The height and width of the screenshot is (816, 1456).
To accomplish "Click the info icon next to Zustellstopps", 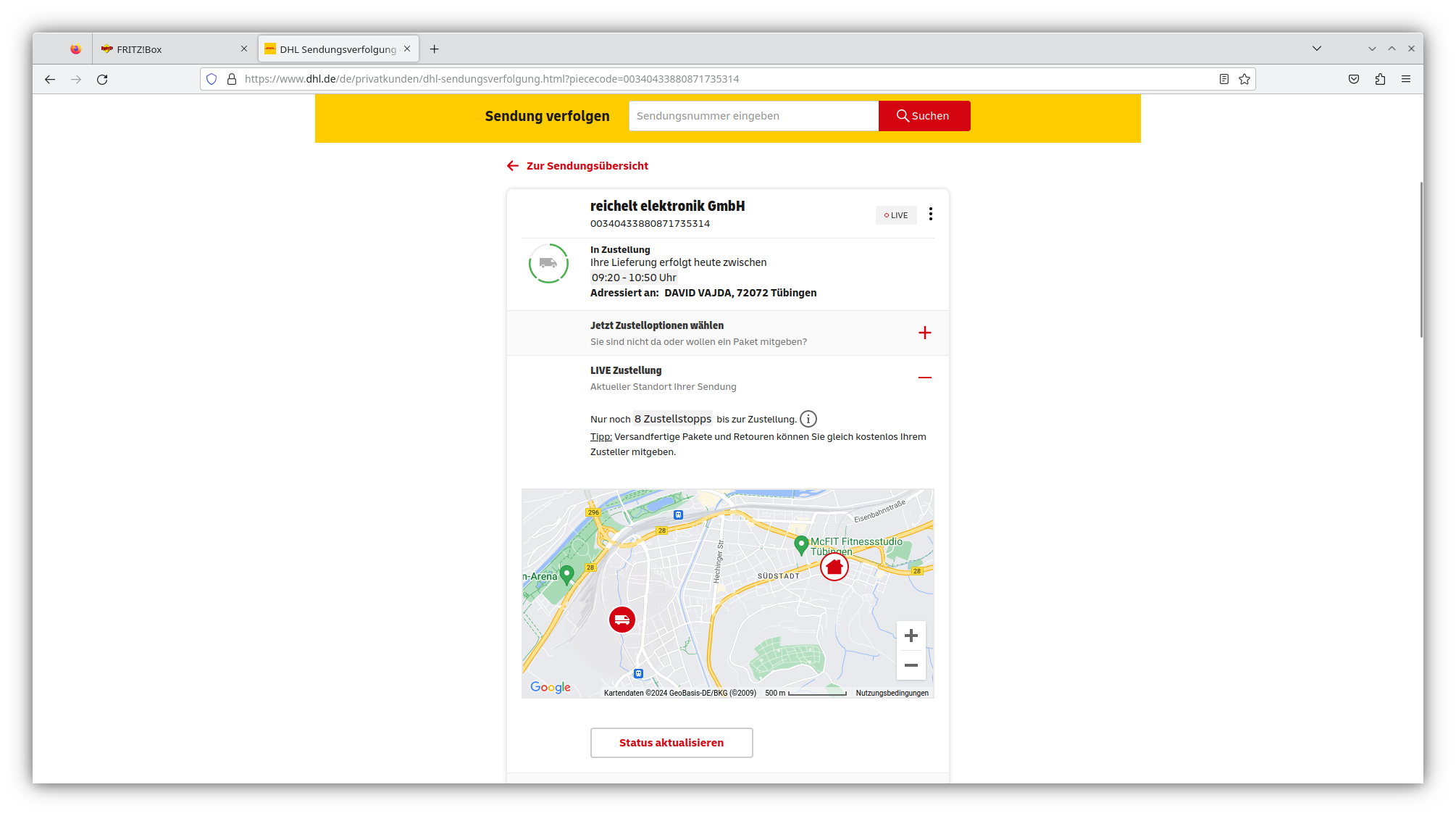I will (x=808, y=419).
